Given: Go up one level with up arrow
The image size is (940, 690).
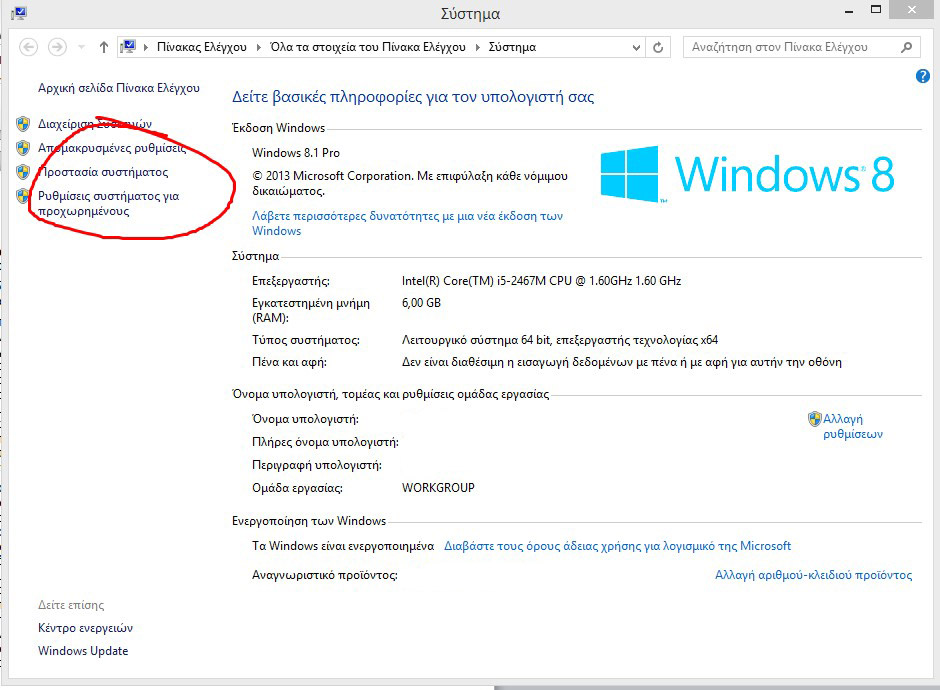Looking at the screenshot, I should click(104, 47).
